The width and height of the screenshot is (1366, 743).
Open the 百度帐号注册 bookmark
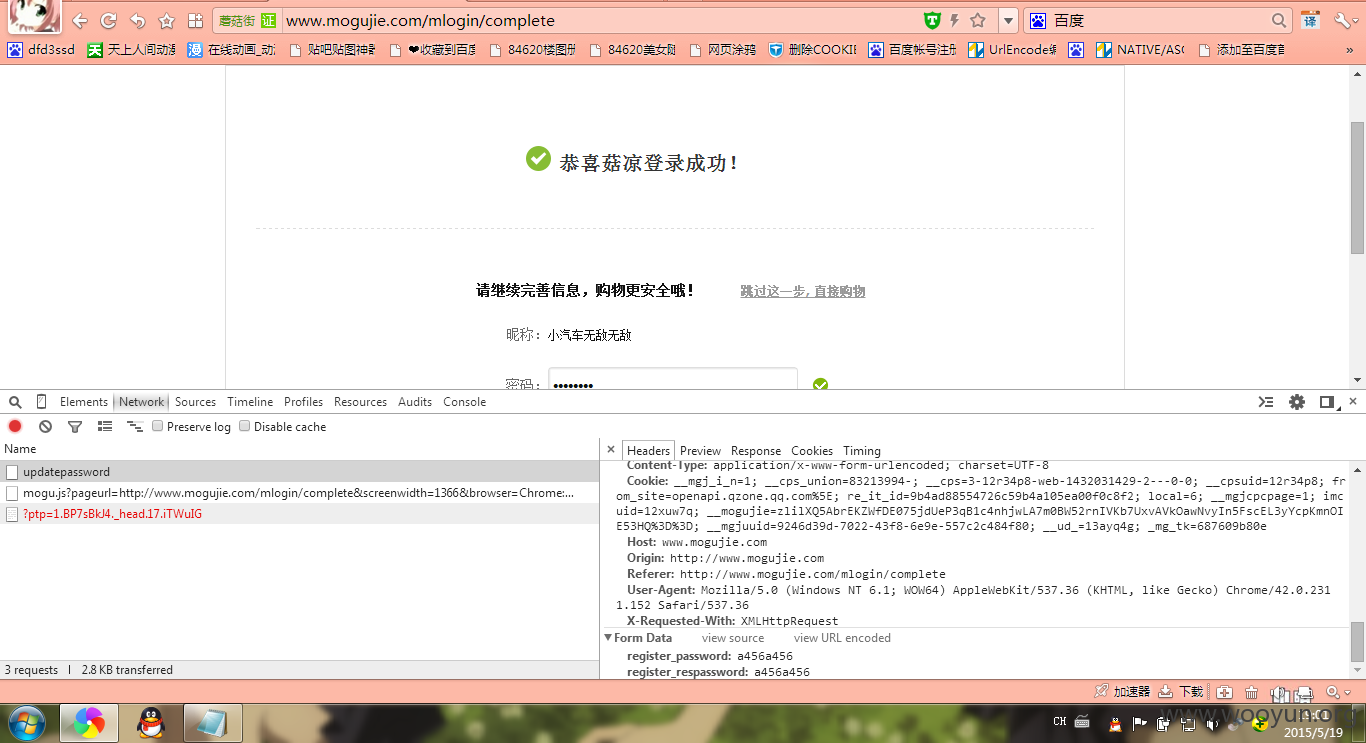[x=912, y=49]
